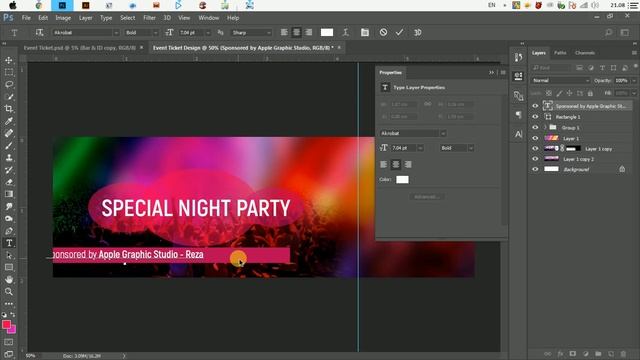Select the Hand tool
This screenshot has height=360, width=640.
coord(9,280)
